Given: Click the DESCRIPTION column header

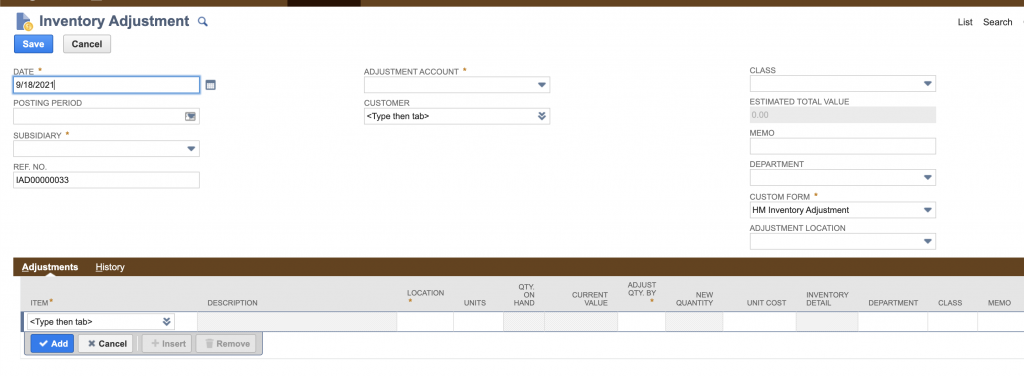Looking at the screenshot, I should pos(232,303).
